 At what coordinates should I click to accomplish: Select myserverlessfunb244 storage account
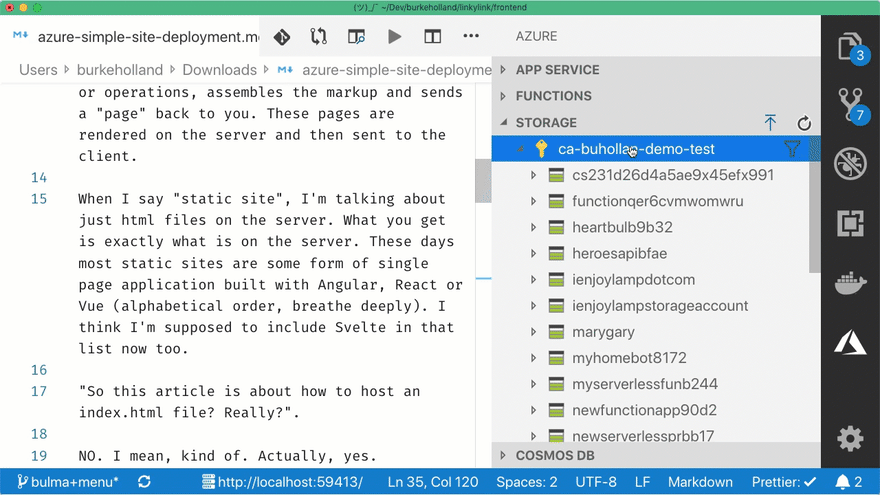645,384
